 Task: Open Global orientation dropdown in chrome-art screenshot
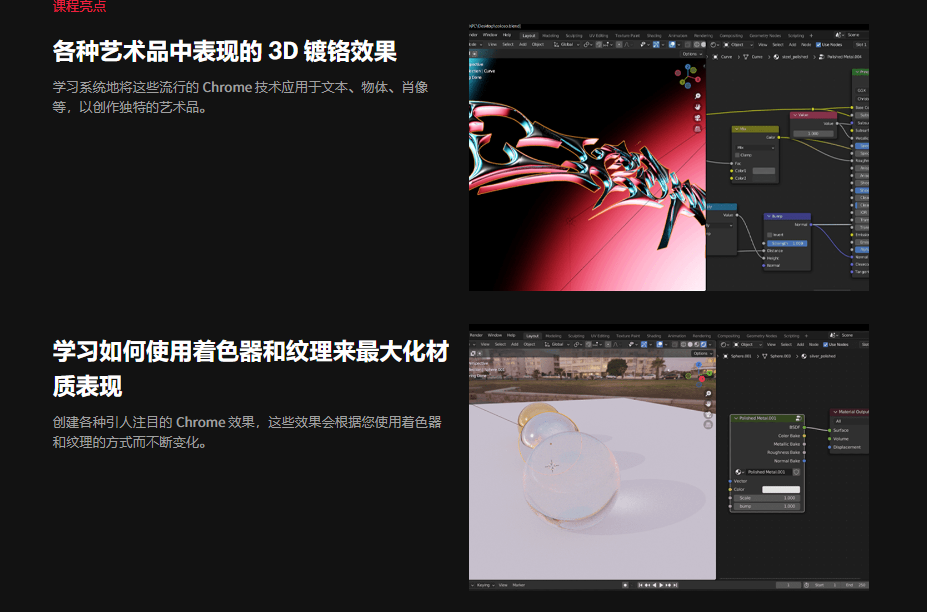566,44
